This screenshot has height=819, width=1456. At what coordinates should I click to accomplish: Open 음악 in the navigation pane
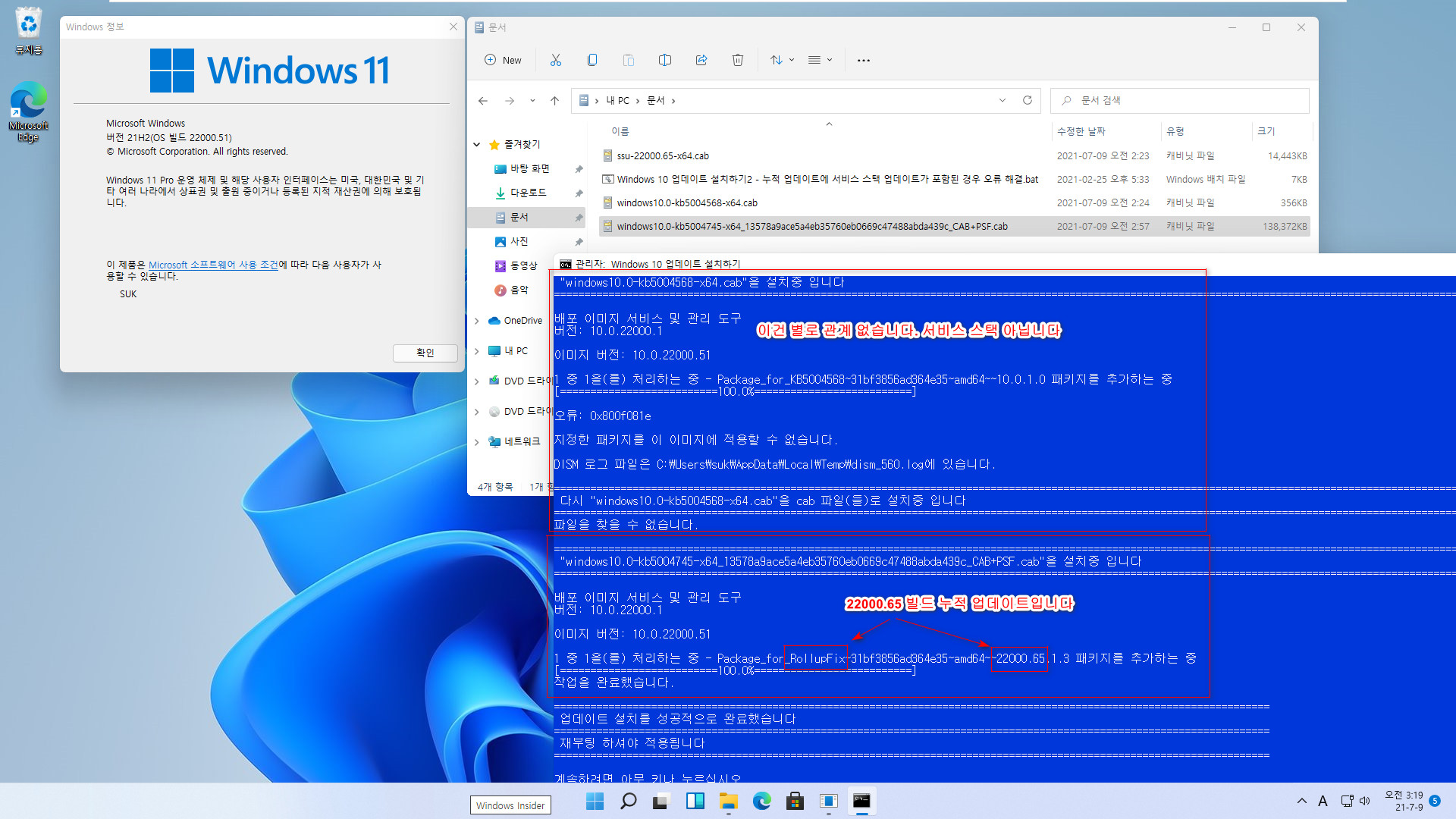tap(519, 290)
